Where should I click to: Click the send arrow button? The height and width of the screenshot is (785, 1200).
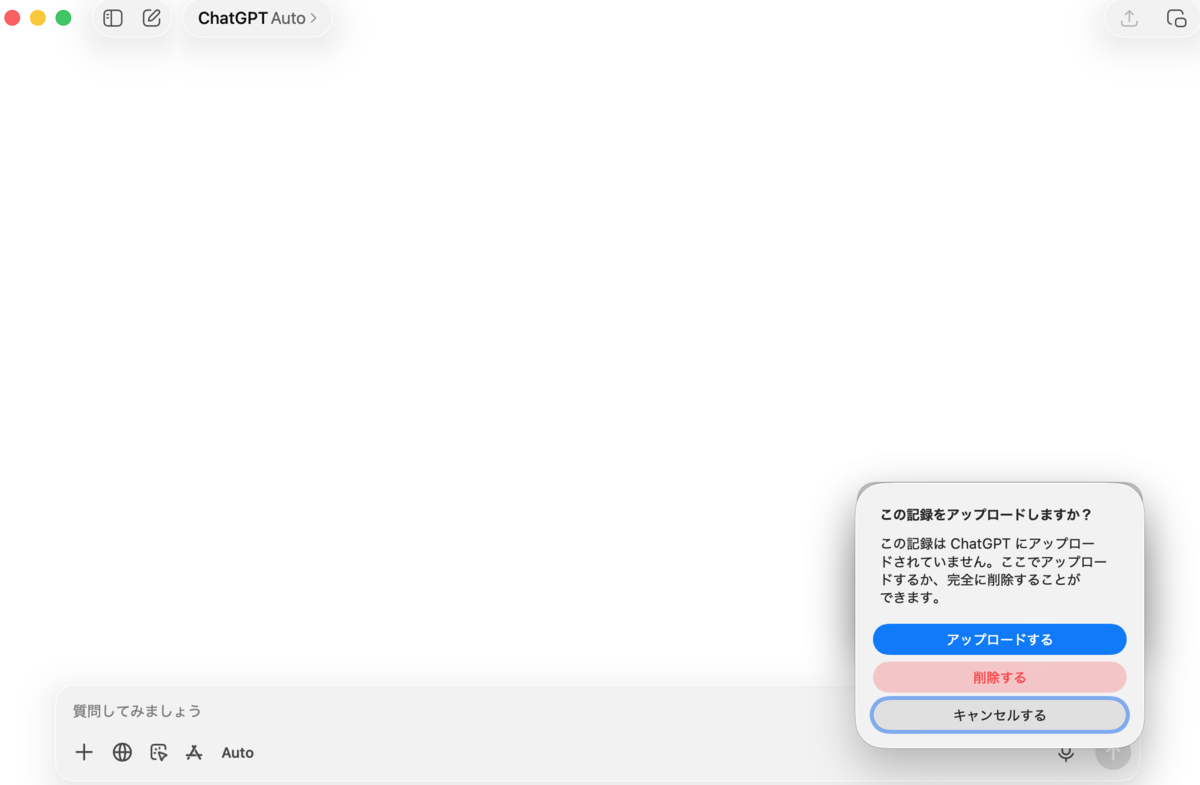click(1113, 753)
